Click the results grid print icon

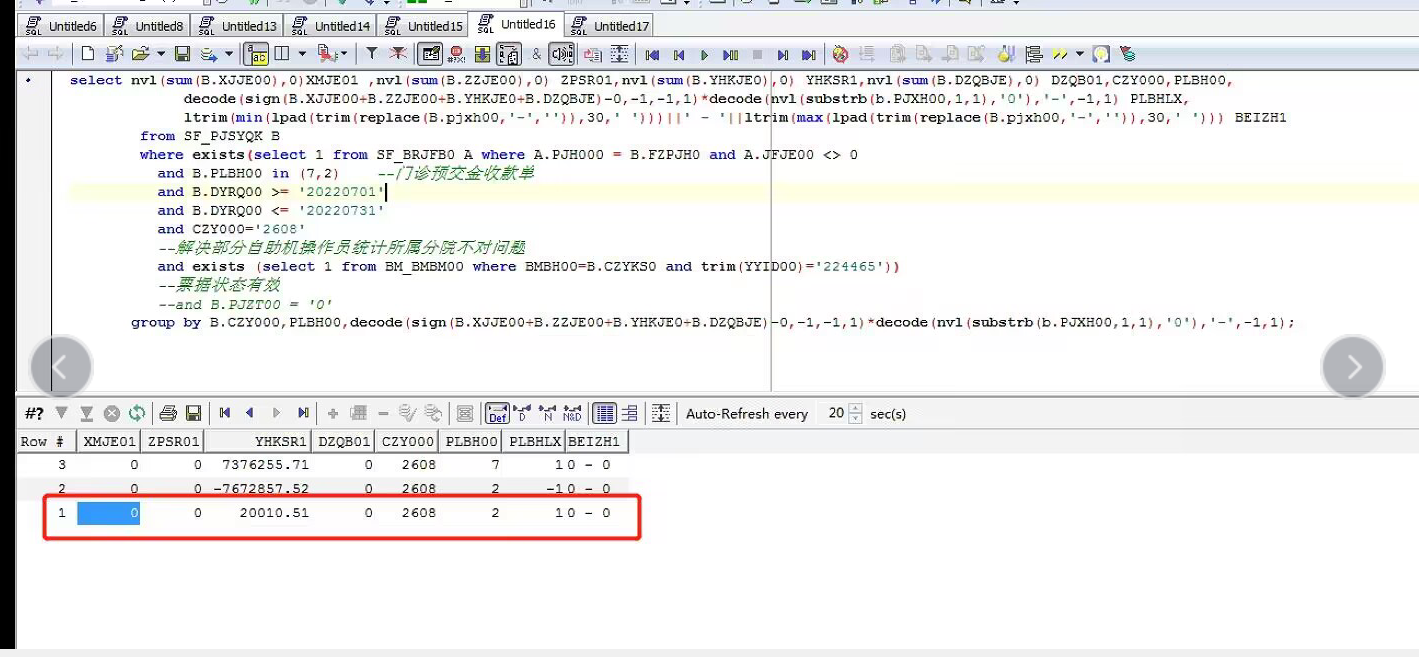point(168,413)
